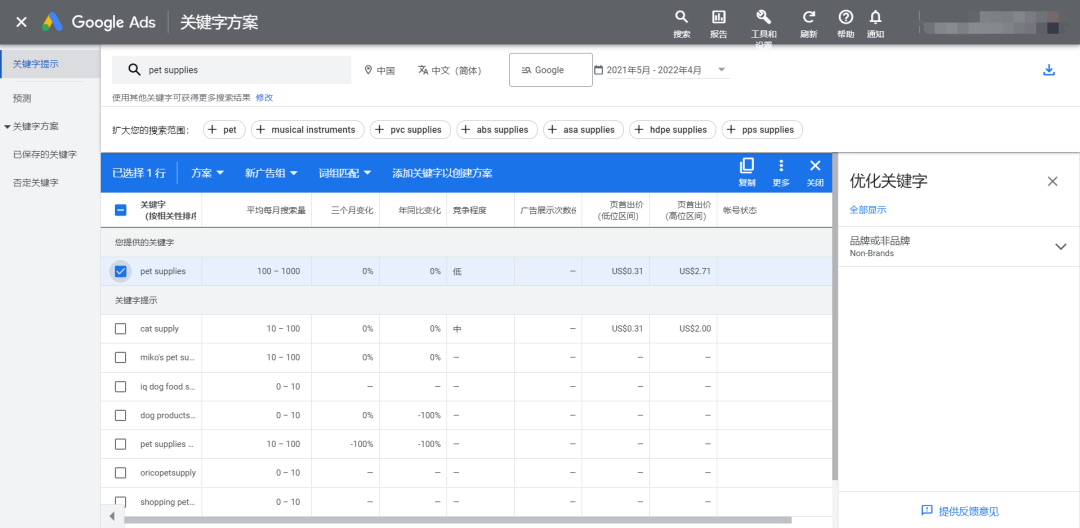Image resolution: width=1080 pixels, height=528 pixels.
Task: Check the 'cat supply' row checkbox
Action: coord(121,329)
